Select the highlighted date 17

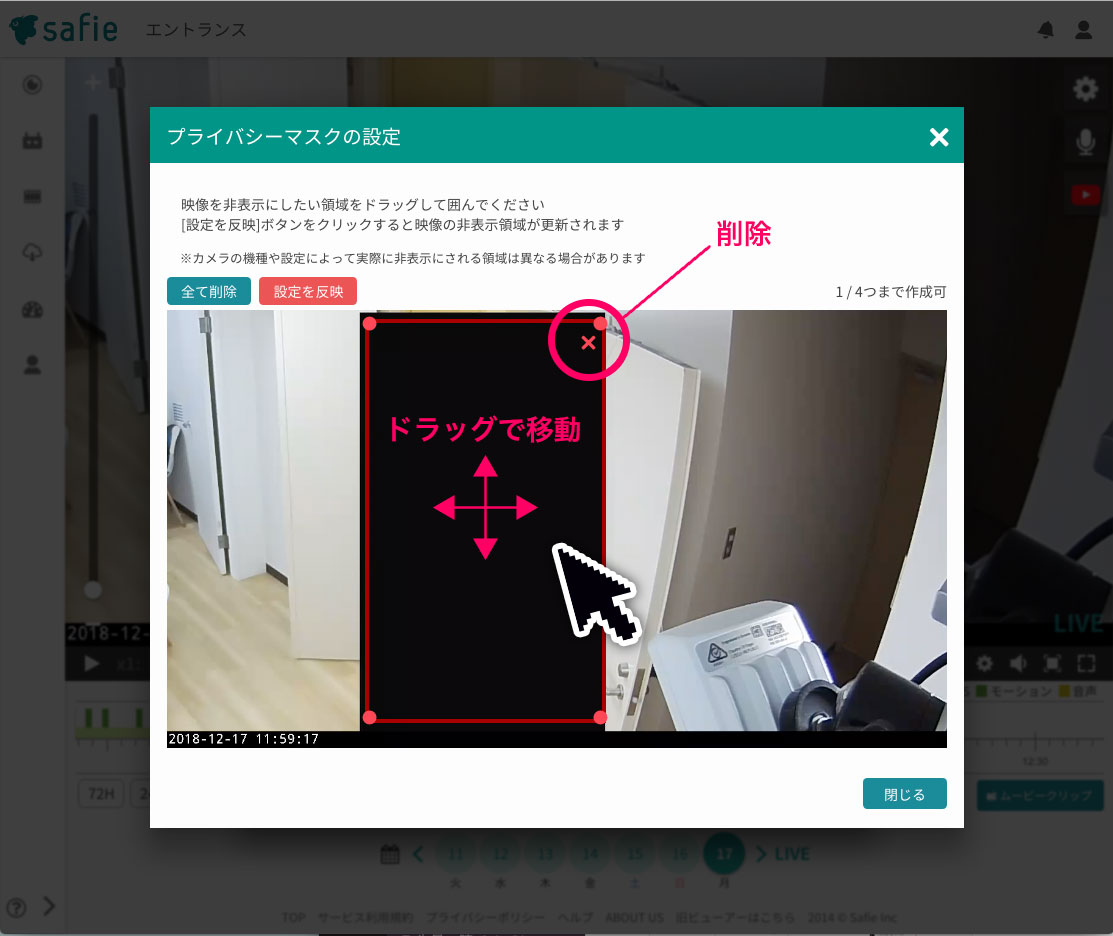click(724, 854)
